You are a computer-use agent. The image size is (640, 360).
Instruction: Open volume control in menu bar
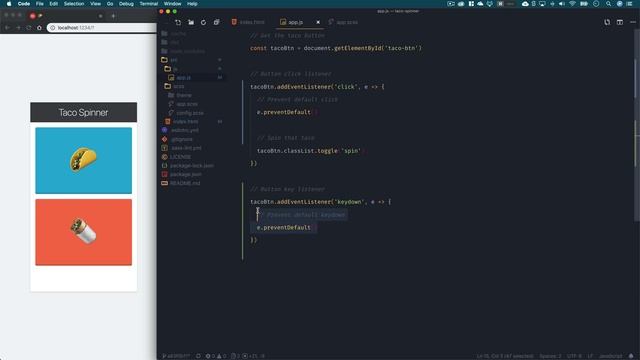click(x=562, y=4)
